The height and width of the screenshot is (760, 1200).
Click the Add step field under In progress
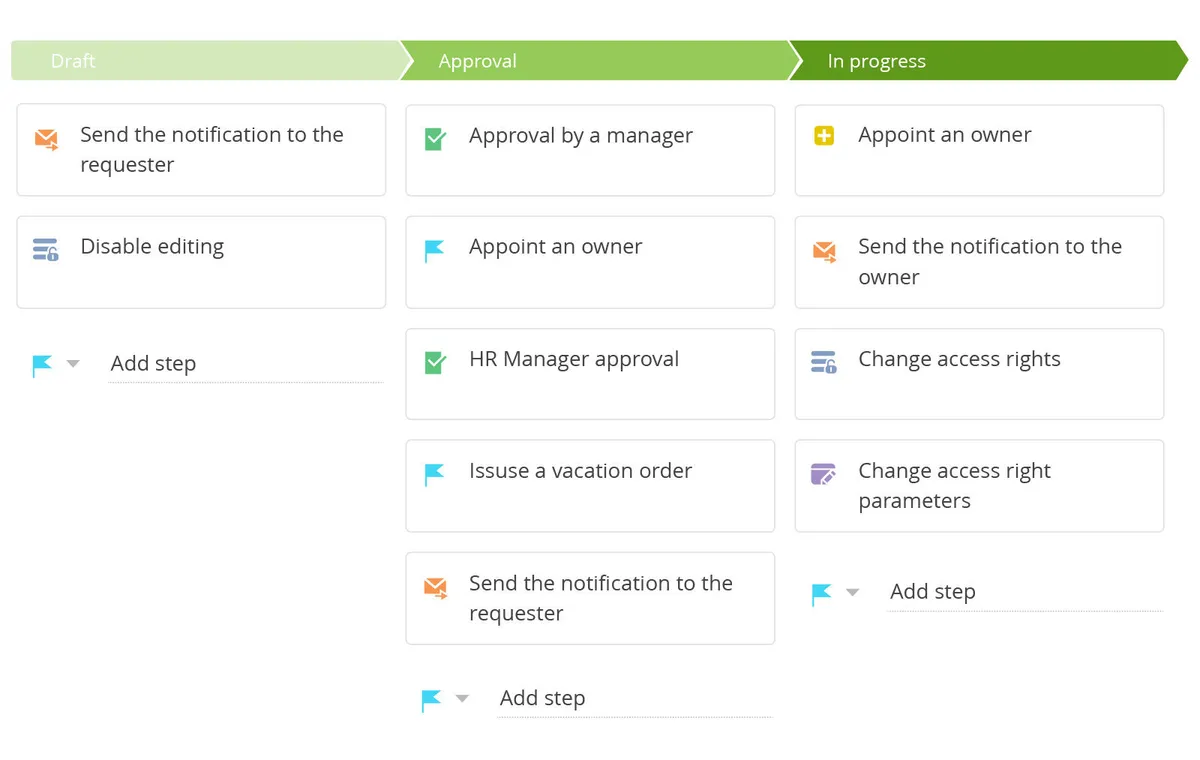[1025, 592]
